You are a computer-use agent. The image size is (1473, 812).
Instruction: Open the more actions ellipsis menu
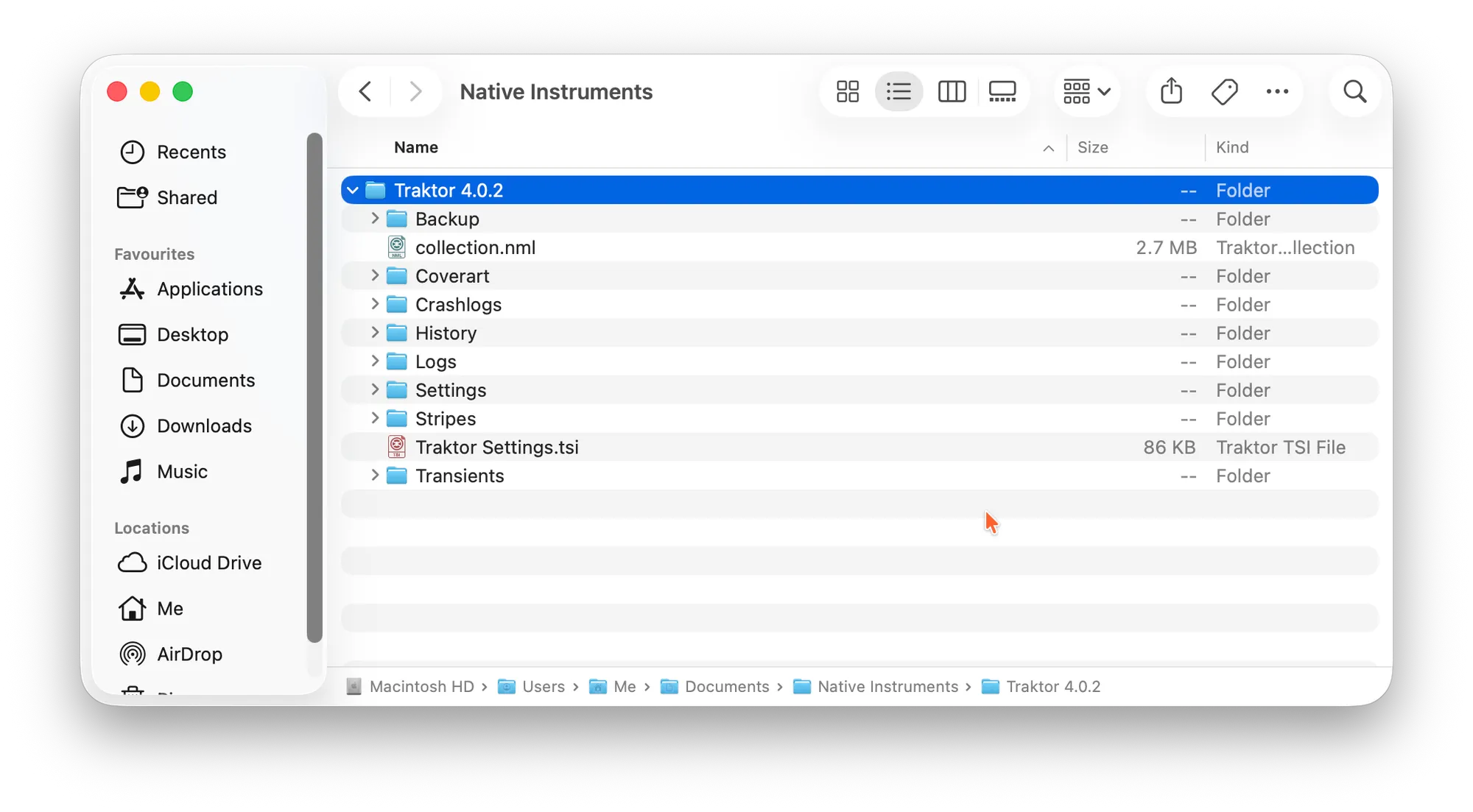pyautogui.click(x=1277, y=92)
